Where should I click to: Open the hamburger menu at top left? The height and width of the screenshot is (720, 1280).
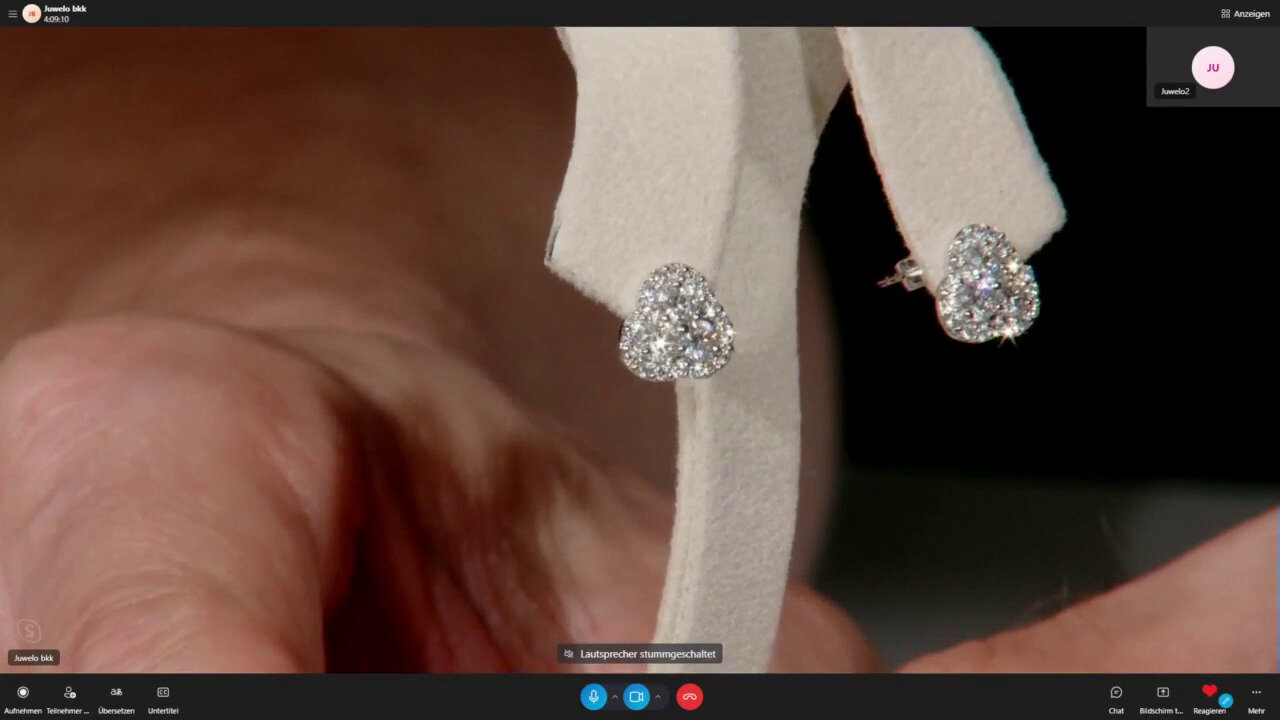click(x=13, y=14)
